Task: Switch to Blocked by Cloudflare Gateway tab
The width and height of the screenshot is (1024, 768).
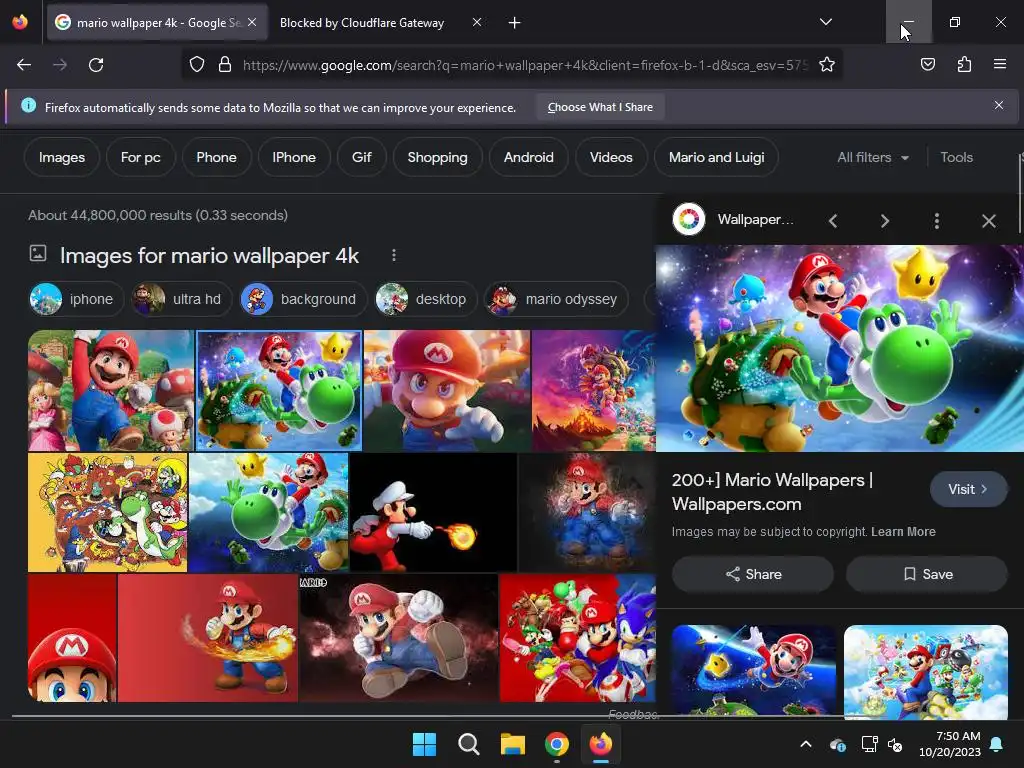Action: [379, 23]
